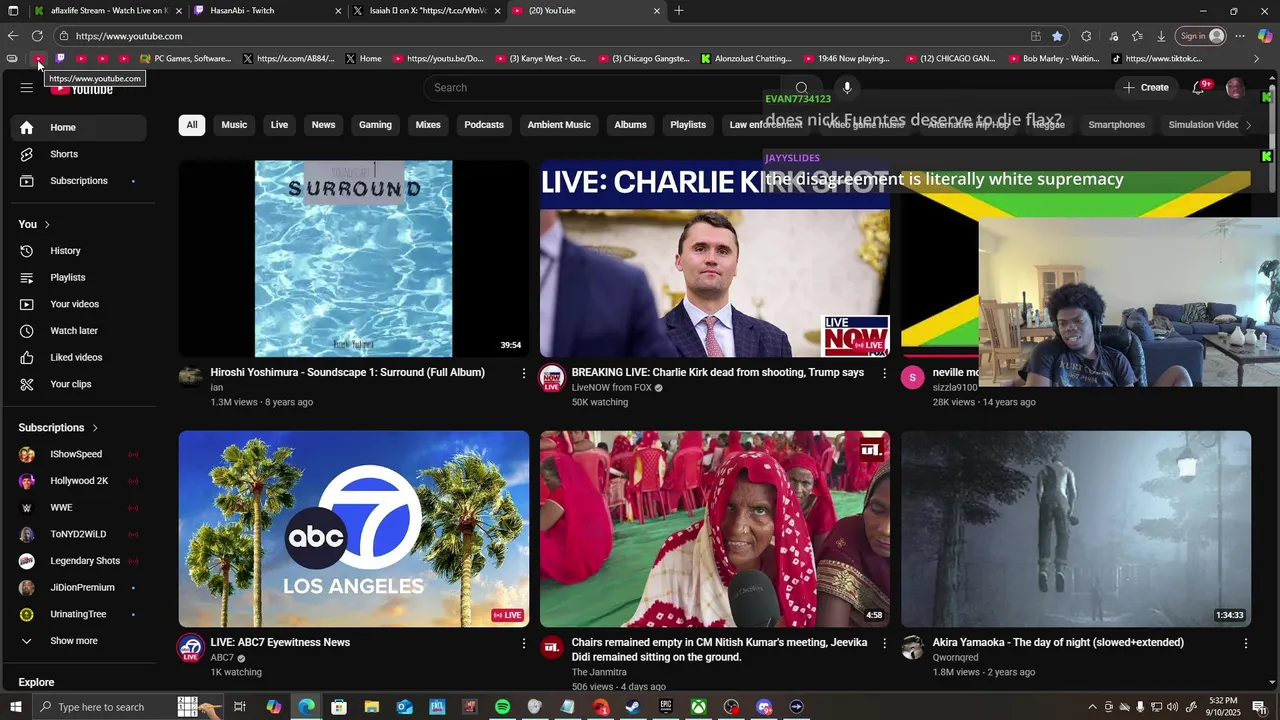Click the YouTube search field

coord(603,88)
